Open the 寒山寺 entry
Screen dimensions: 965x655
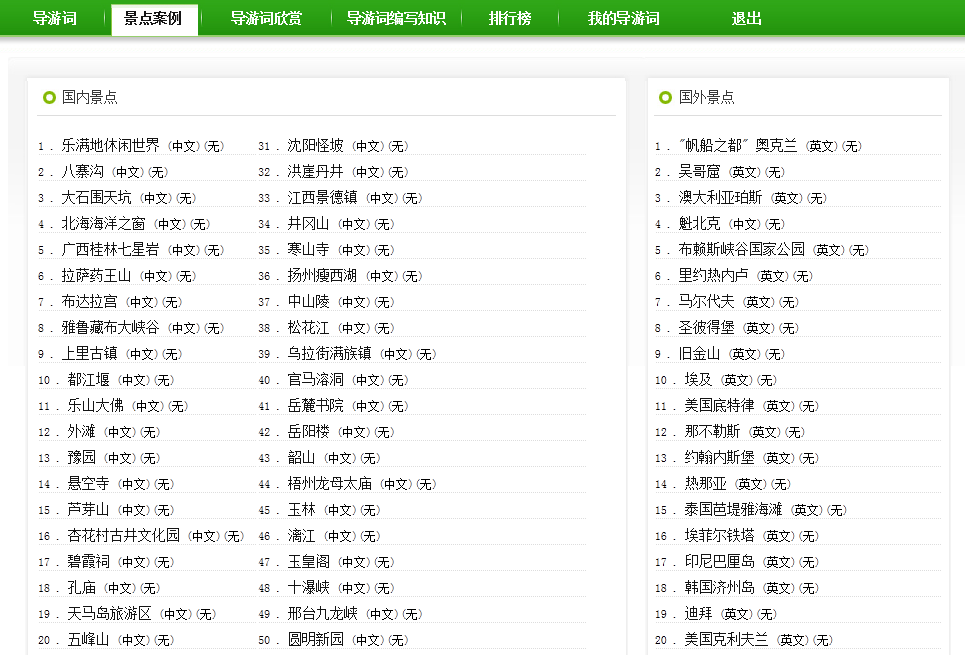click(x=308, y=249)
